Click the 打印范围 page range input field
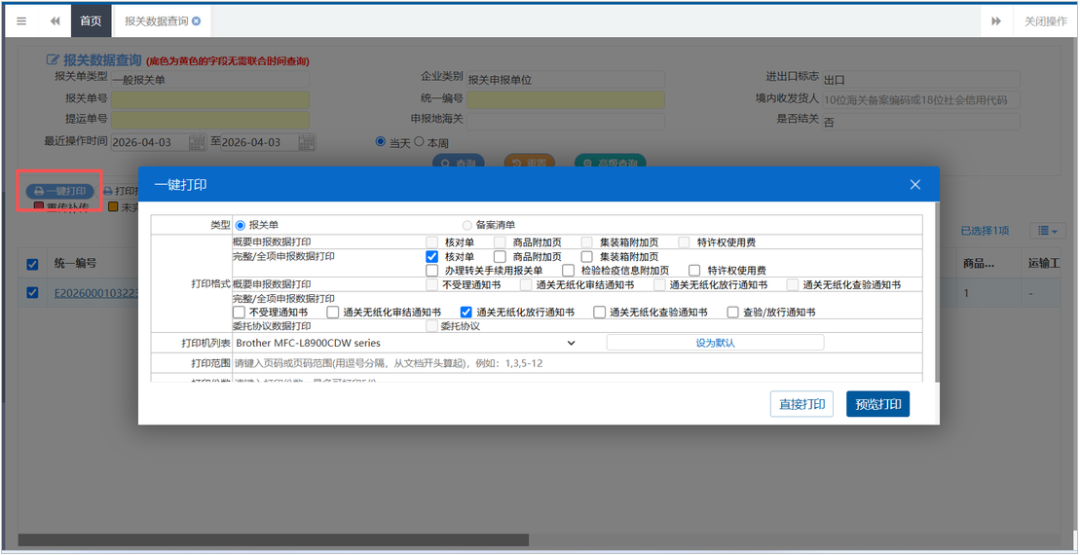This screenshot has height=555, width=1080. [x=577, y=363]
